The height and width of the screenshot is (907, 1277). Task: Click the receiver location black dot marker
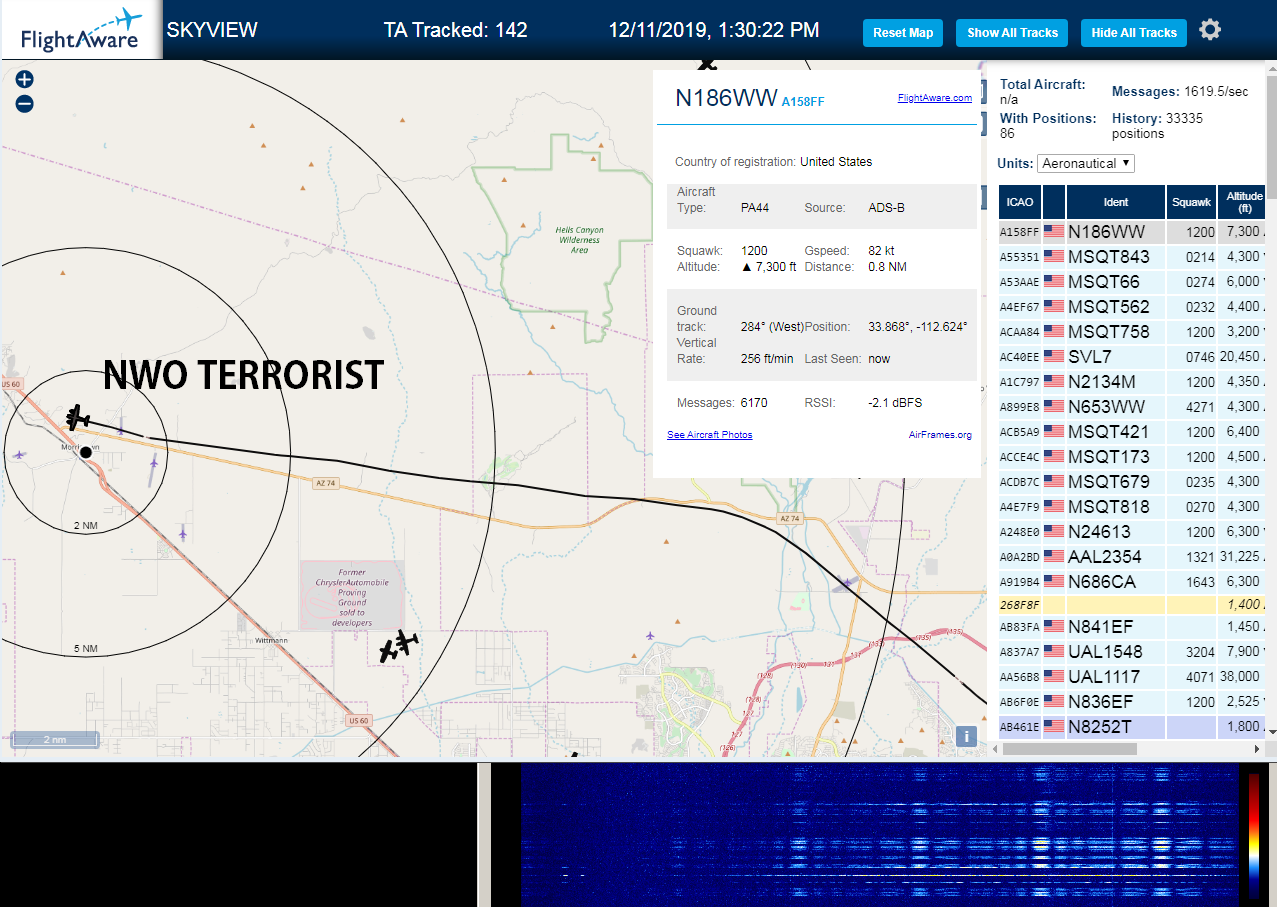coord(86,452)
